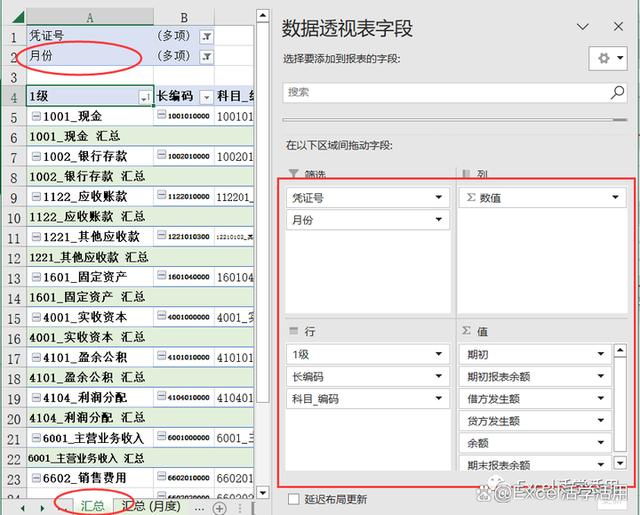Open dropdown for 期初 value field
640x515 pixels.
601,354
